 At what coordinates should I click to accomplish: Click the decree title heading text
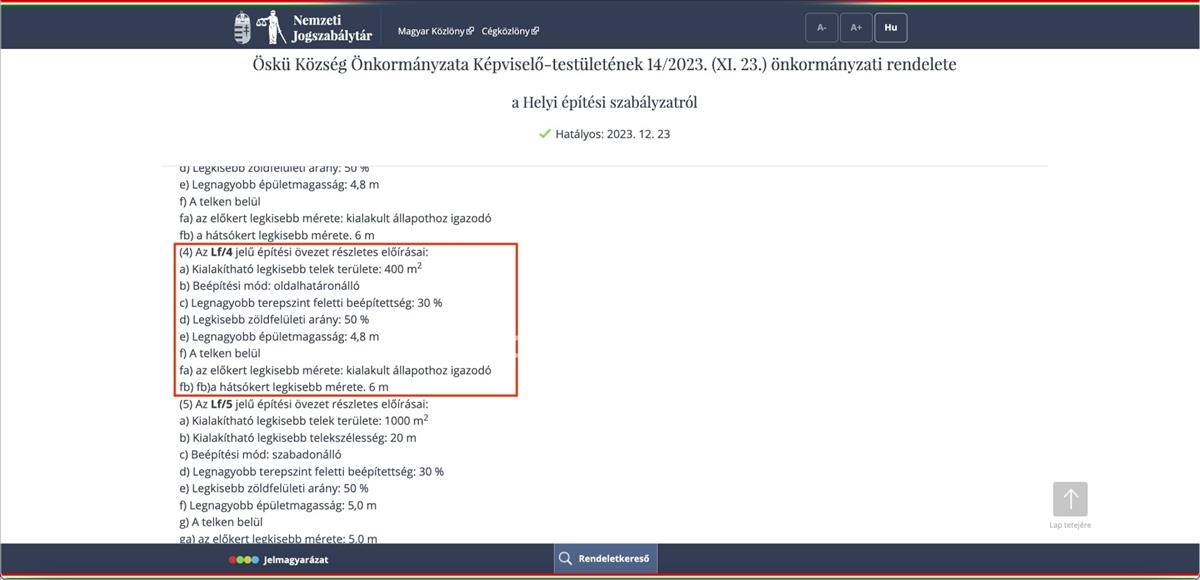pyautogui.click(x=604, y=64)
